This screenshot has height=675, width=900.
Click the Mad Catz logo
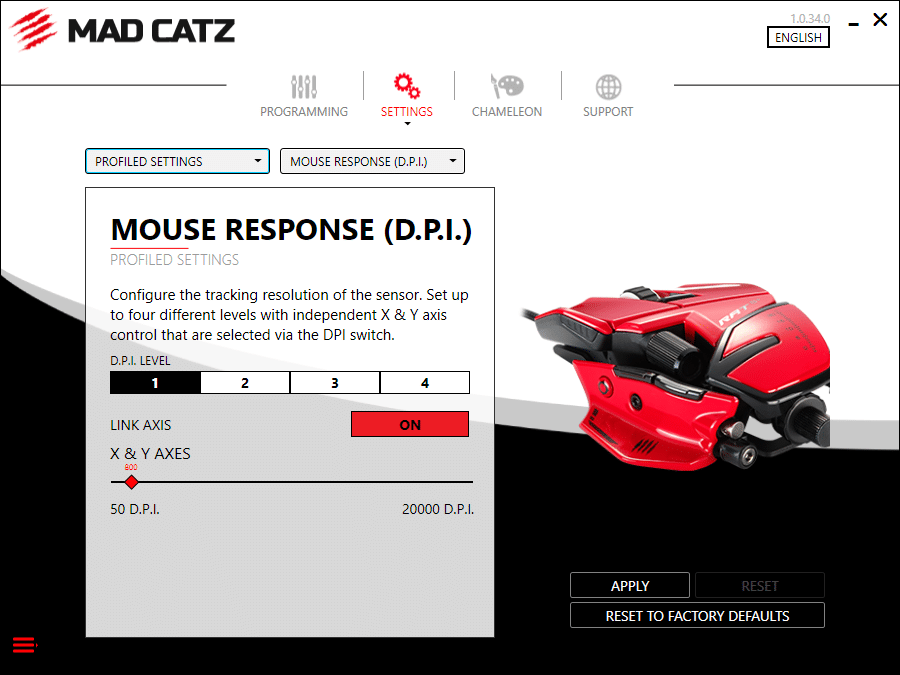(125, 29)
